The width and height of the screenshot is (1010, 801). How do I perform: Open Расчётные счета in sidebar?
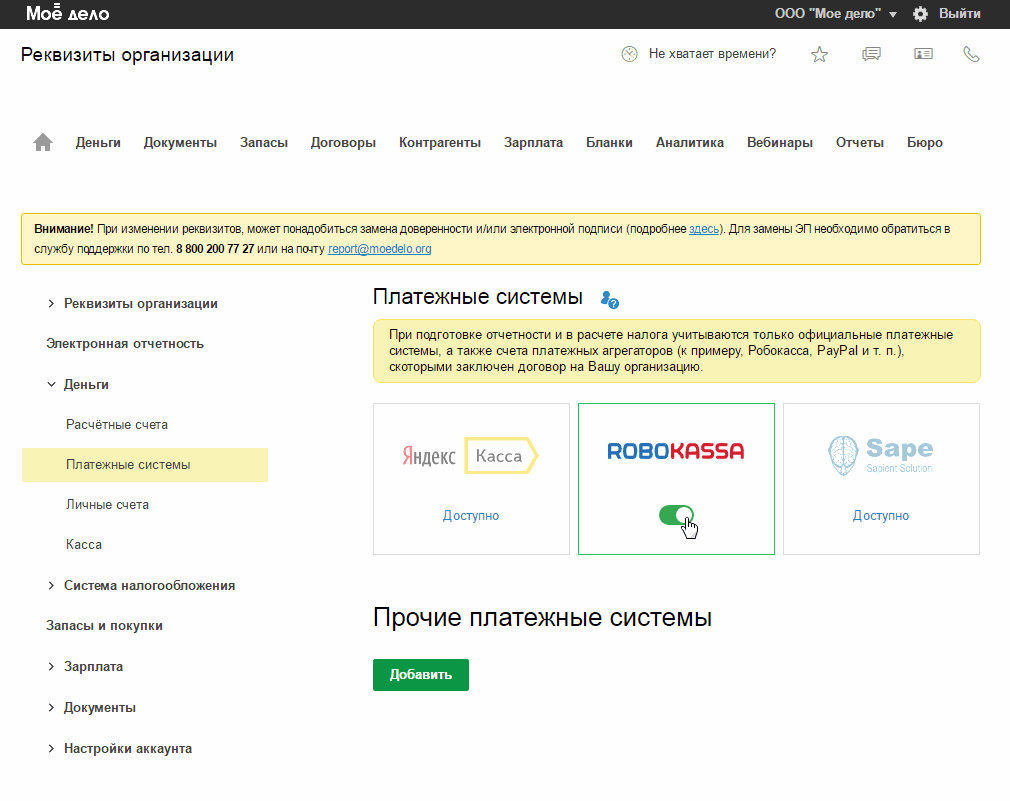coord(117,425)
